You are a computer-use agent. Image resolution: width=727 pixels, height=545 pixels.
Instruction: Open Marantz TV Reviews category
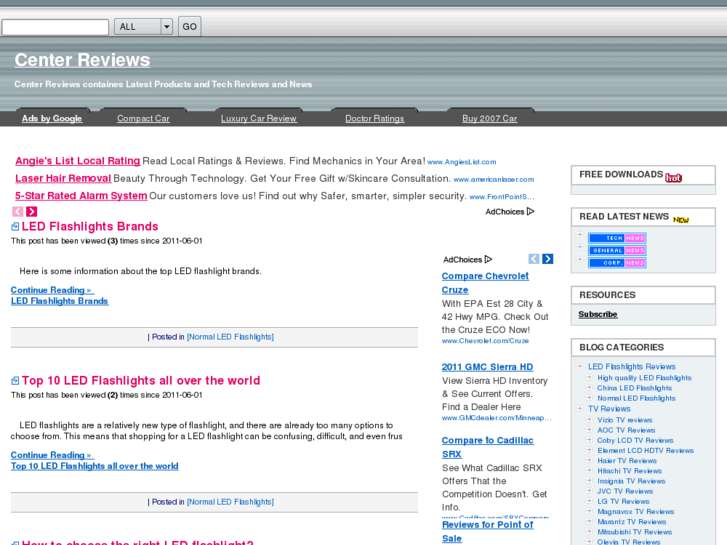click(631, 522)
